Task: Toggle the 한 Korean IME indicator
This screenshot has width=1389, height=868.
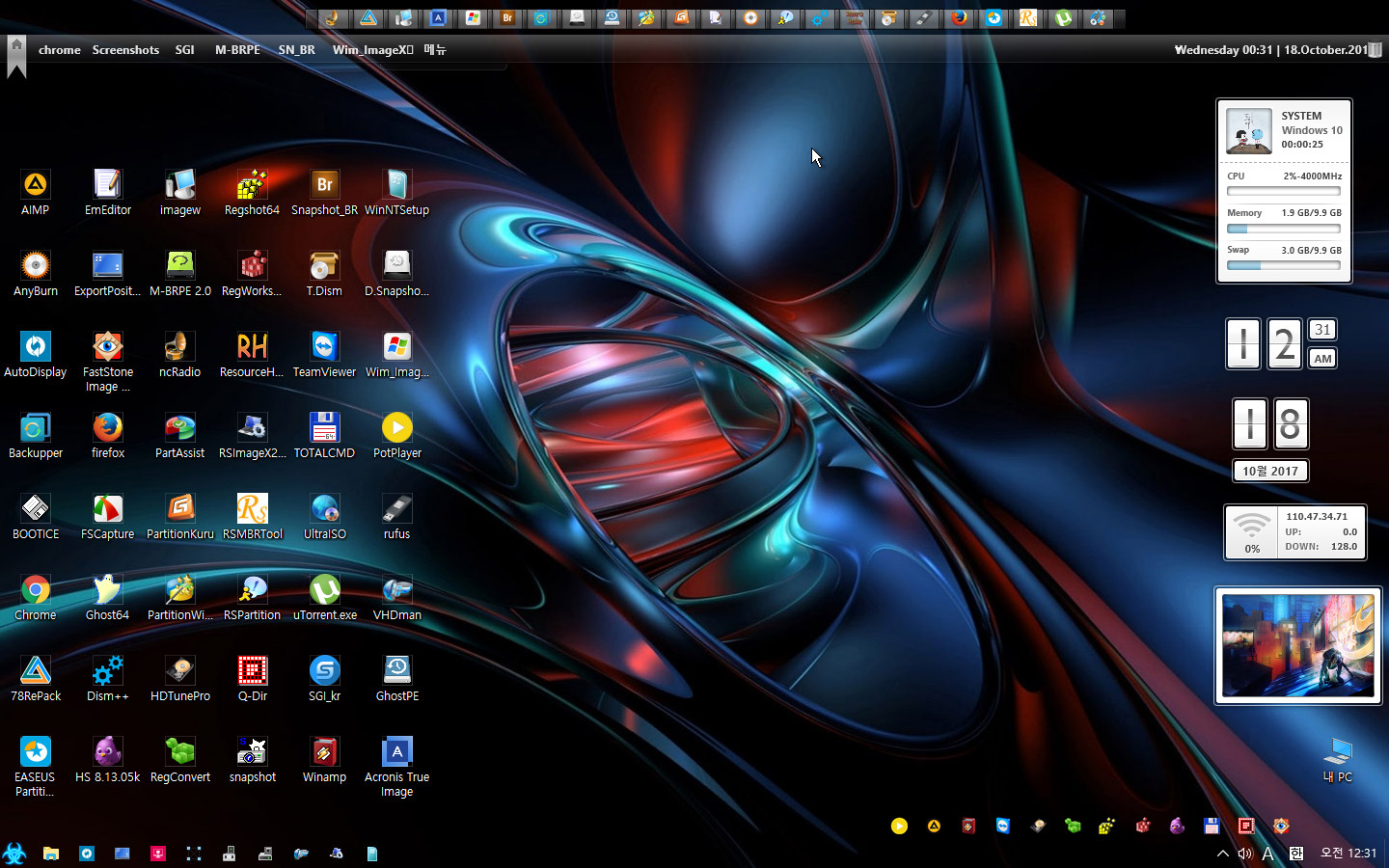Action: point(1296,854)
